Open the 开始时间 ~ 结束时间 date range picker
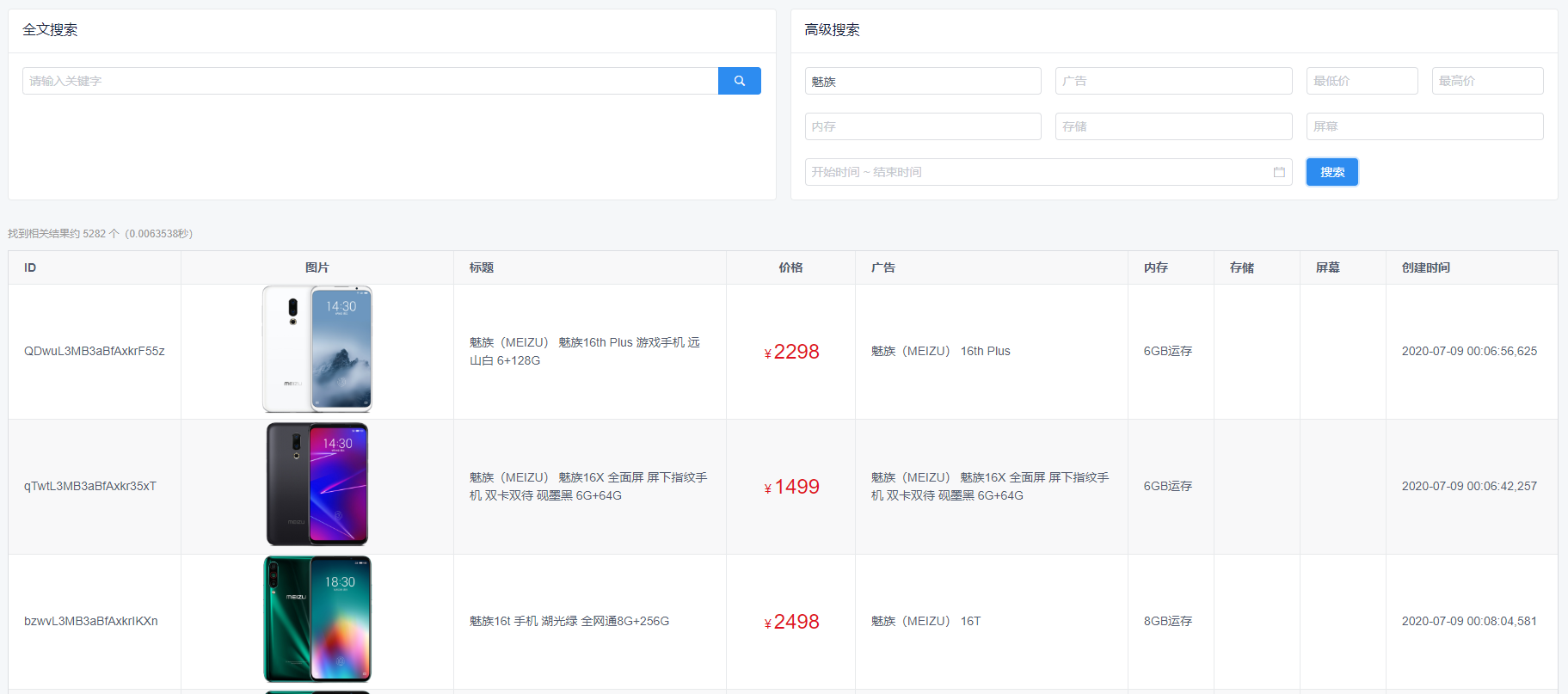The image size is (1568, 694). pyautogui.click(x=1048, y=172)
